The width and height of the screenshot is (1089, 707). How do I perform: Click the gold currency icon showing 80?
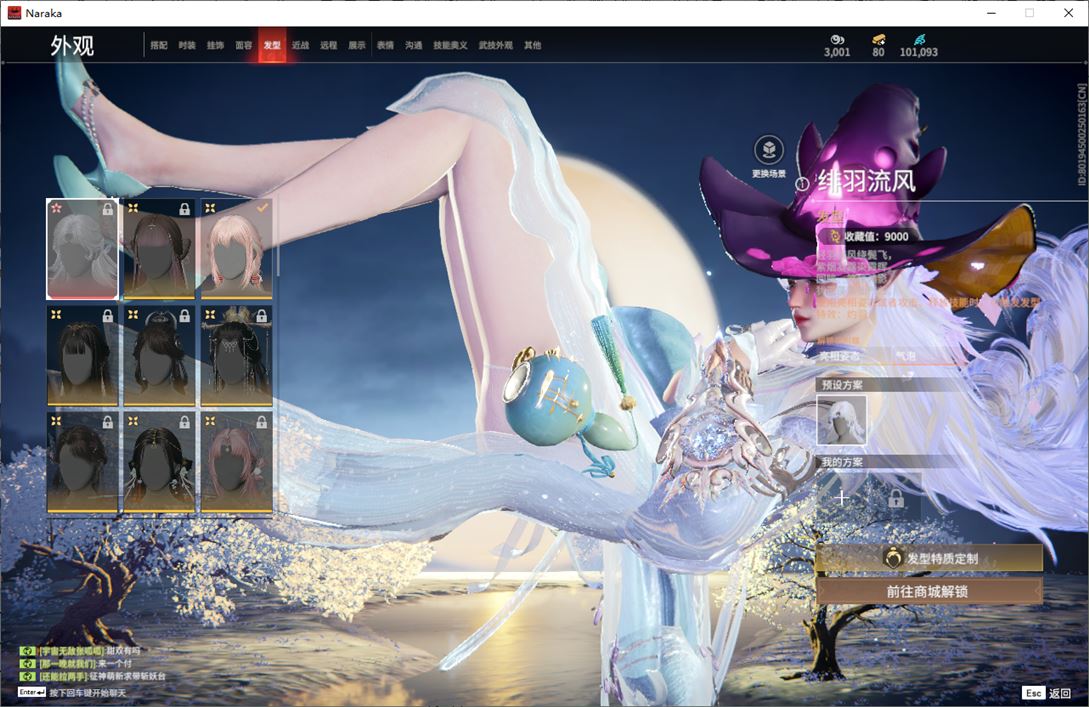[x=879, y=40]
